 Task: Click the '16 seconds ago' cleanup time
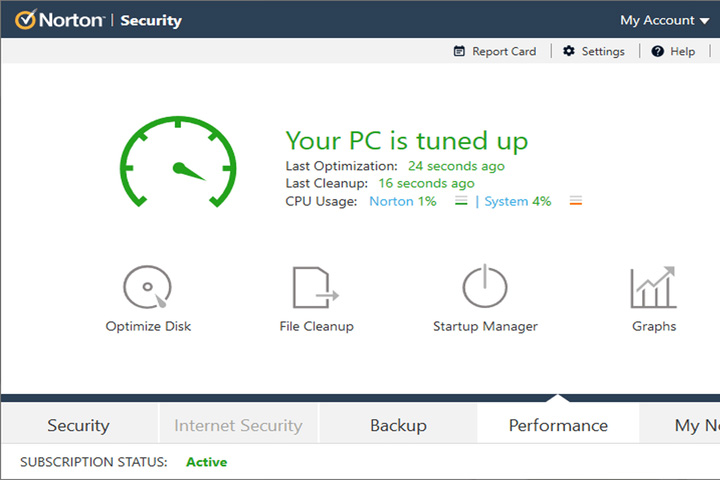(x=426, y=183)
